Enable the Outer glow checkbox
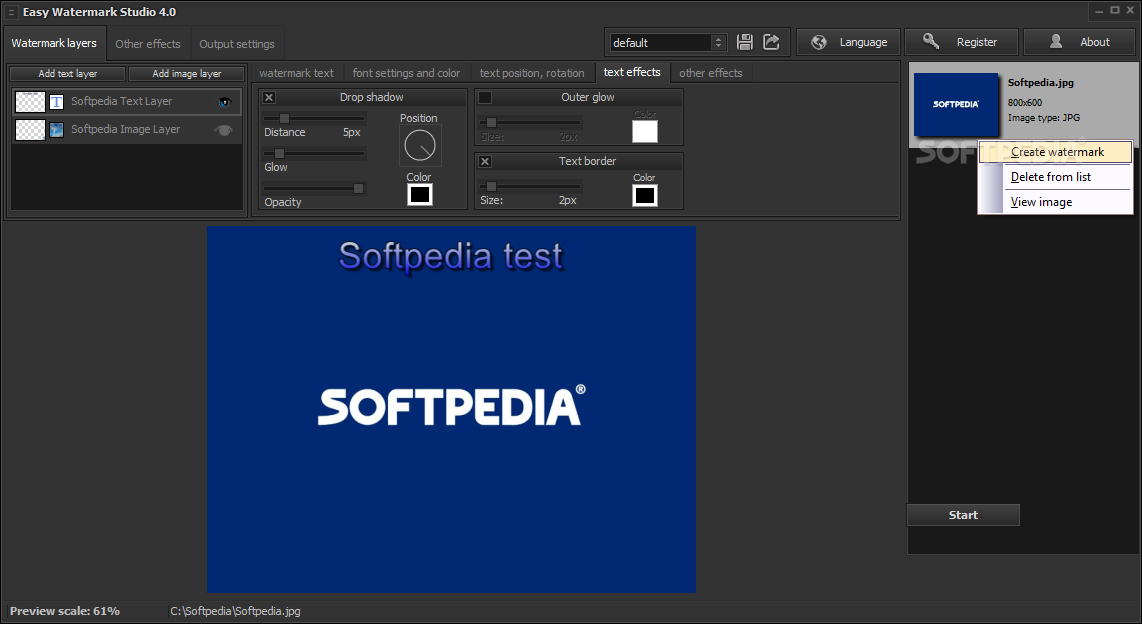 click(485, 97)
